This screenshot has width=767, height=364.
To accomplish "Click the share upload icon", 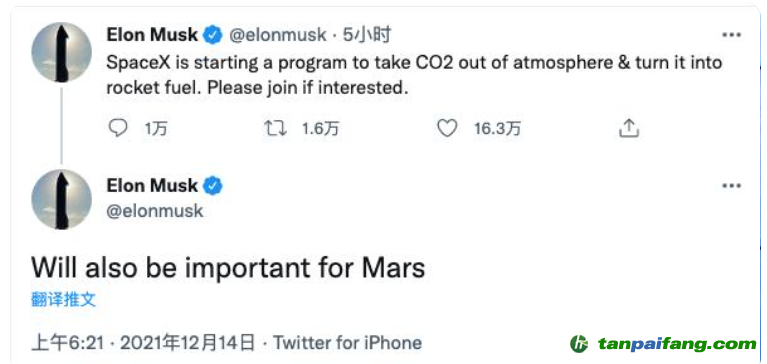I will tap(629, 128).
